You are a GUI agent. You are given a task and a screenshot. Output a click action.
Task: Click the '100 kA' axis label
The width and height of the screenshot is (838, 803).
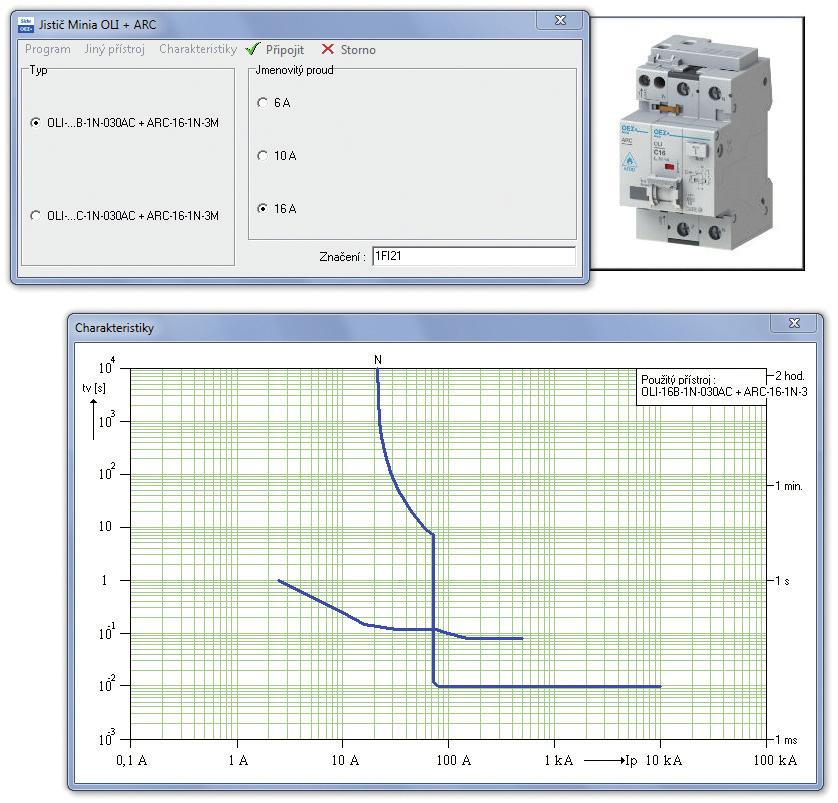(x=775, y=760)
